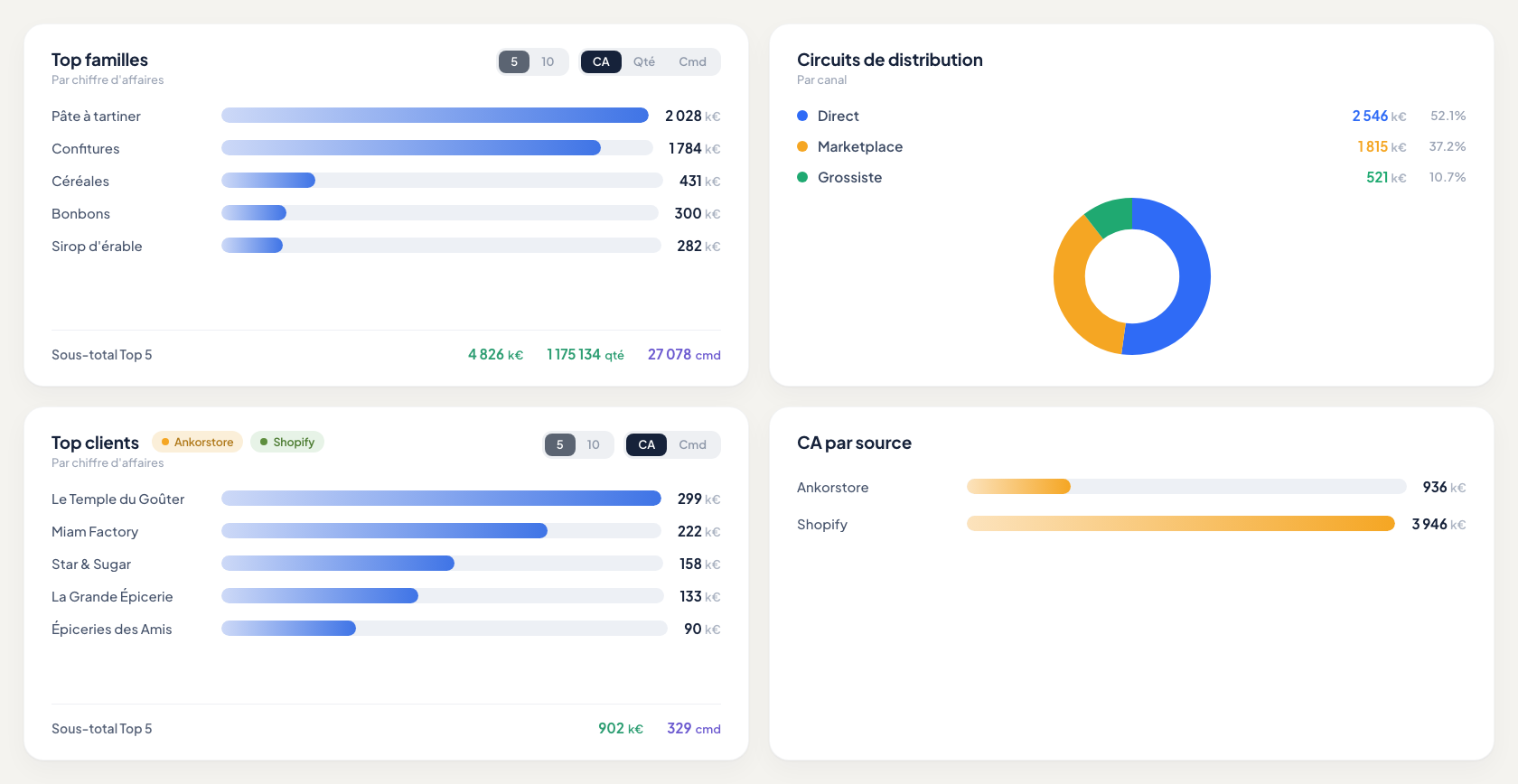1518x784 pixels.
Task: Click the La Grande Épicerie bar
Action: point(320,596)
